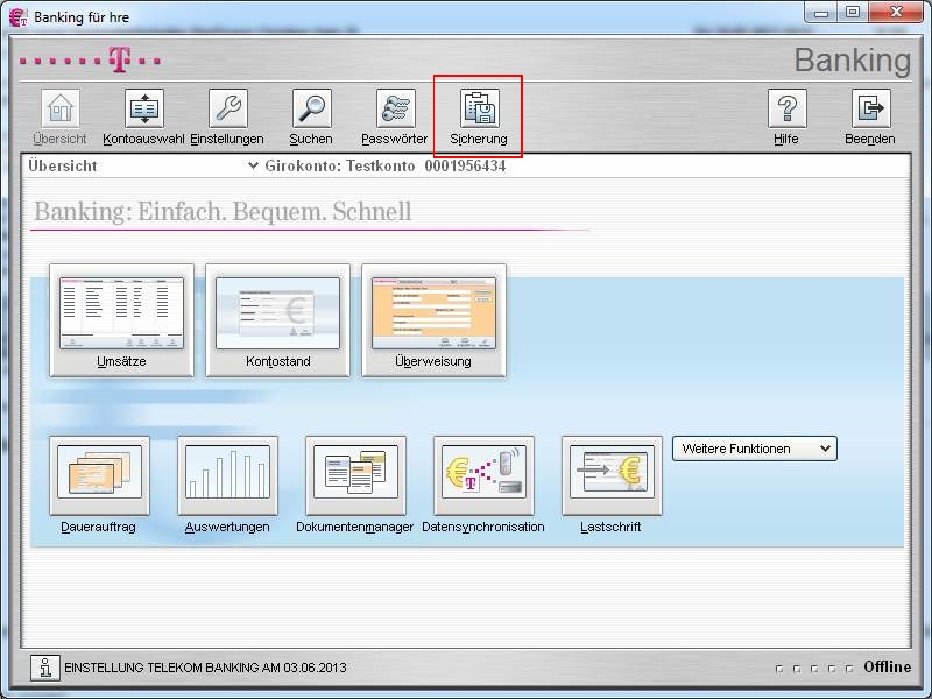Start Datensynchronisation tile
Image resolution: width=932 pixels, height=699 pixels.
click(483, 474)
